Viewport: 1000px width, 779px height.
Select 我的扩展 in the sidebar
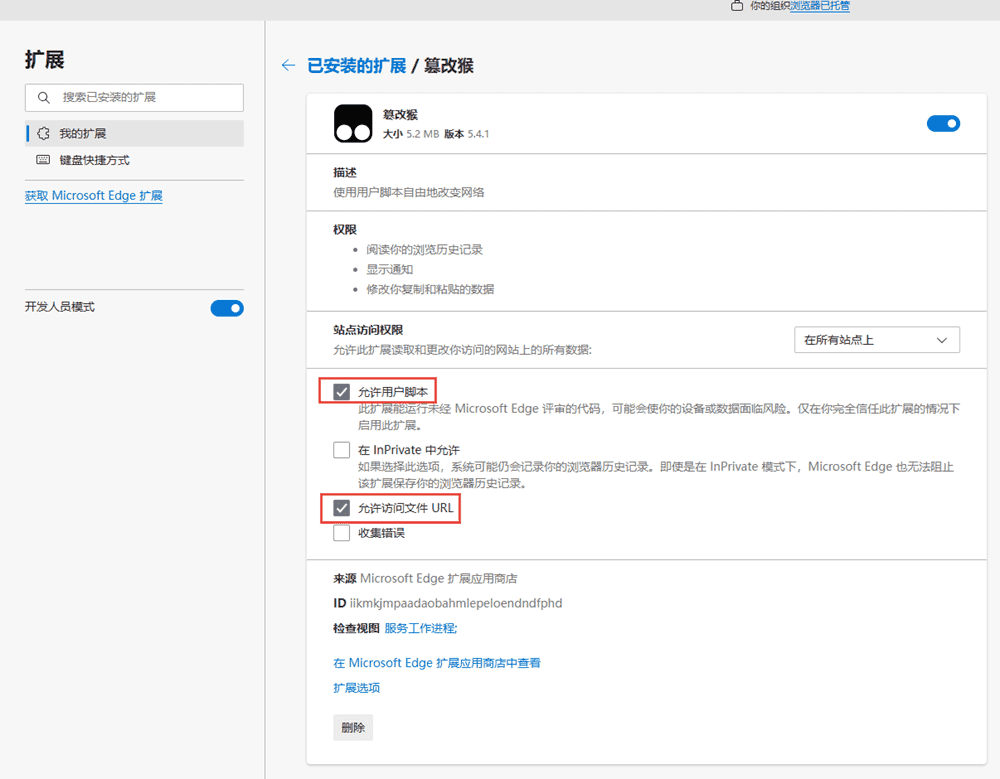click(x=82, y=133)
